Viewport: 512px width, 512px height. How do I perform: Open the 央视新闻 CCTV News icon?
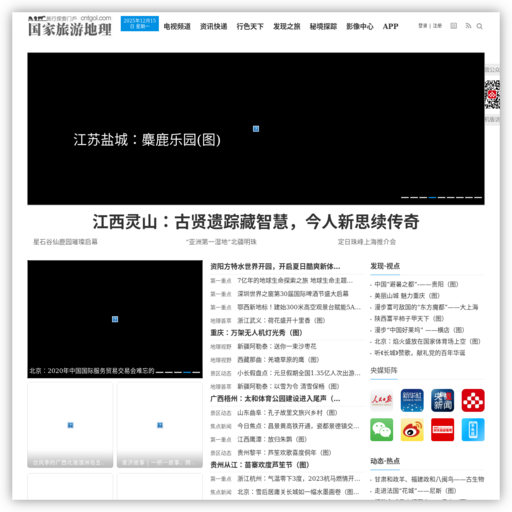click(x=442, y=400)
